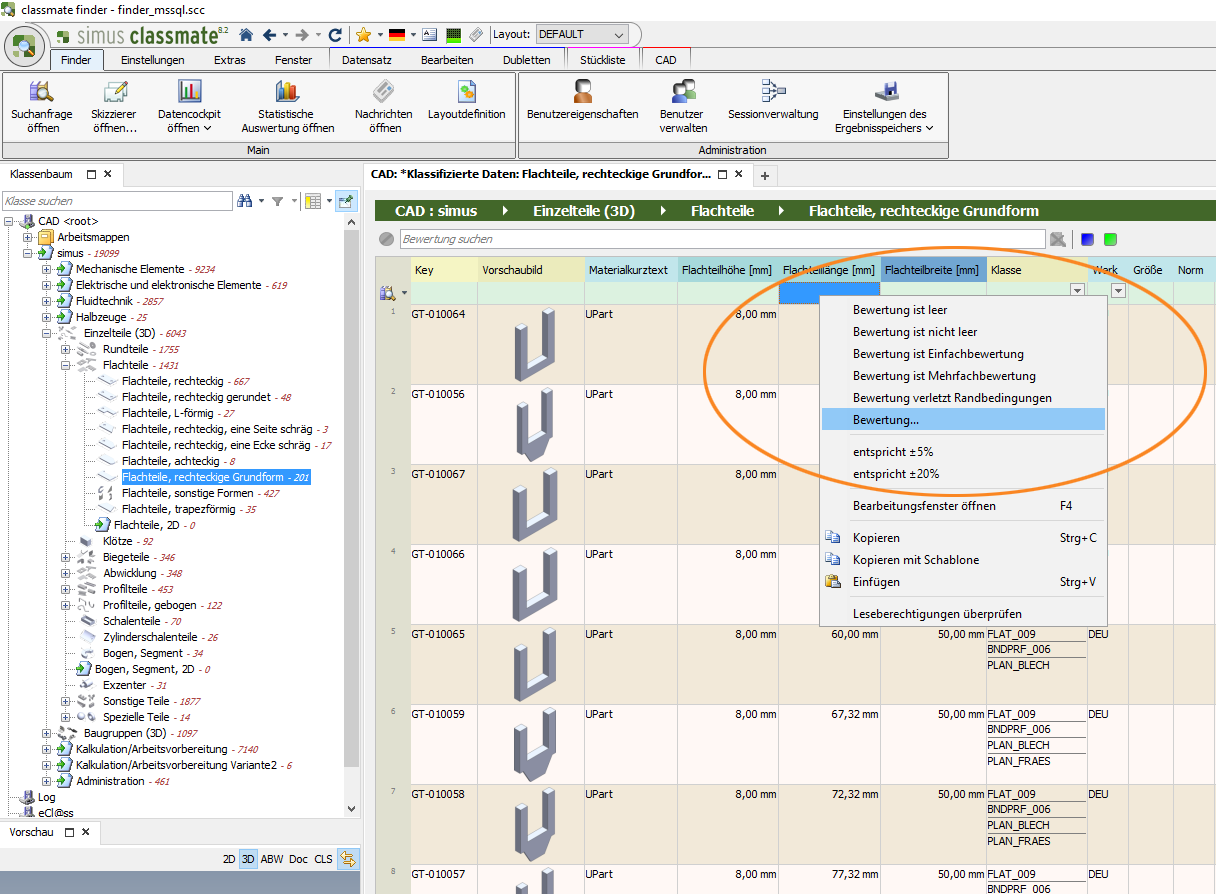
Task: Open the Stückliste ribbon tab
Action: pyautogui.click(x=603, y=60)
